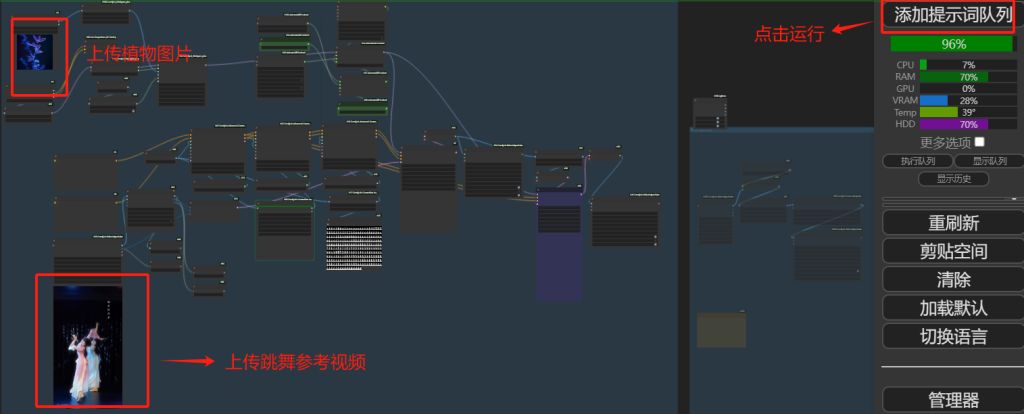Select the tall purple node
Image resolution: width=1024 pixels, height=414 pixels.
(x=559, y=244)
